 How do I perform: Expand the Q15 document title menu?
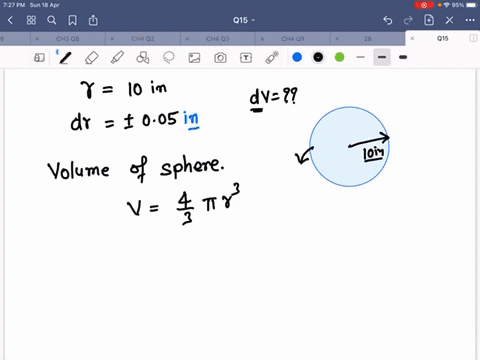244,20
